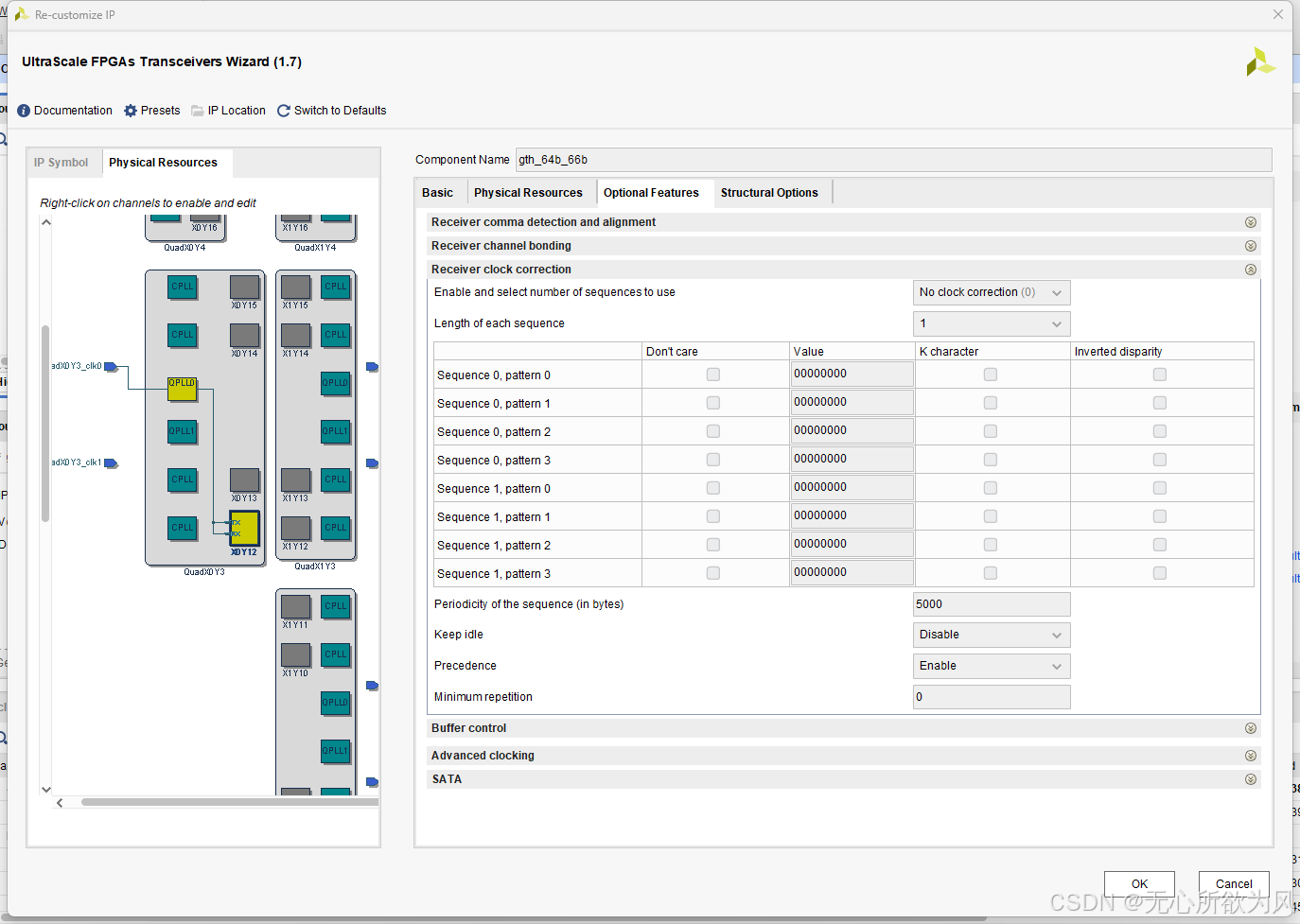Toggle K character for Sequence 0, pattern 3
Image resolution: width=1300 pixels, height=924 pixels.
(x=991, y=460)
